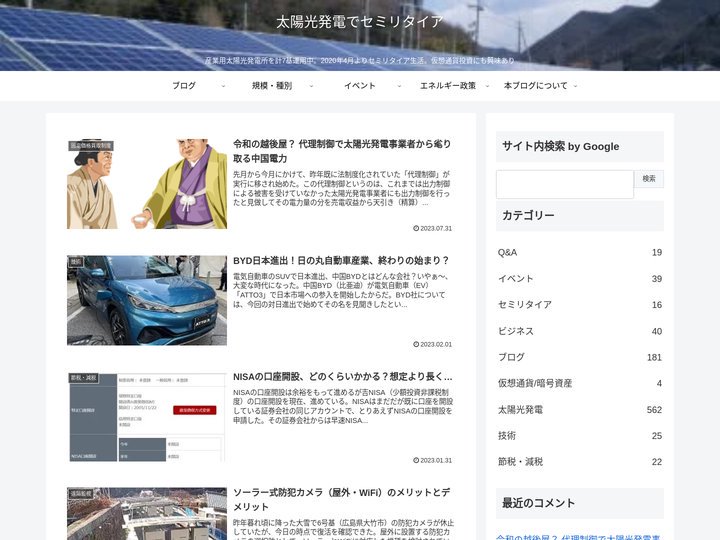Image resolution: width=720 pixels, height=540 pixels.
Task: Click the 検索 search button
Action: click(649, 179)
